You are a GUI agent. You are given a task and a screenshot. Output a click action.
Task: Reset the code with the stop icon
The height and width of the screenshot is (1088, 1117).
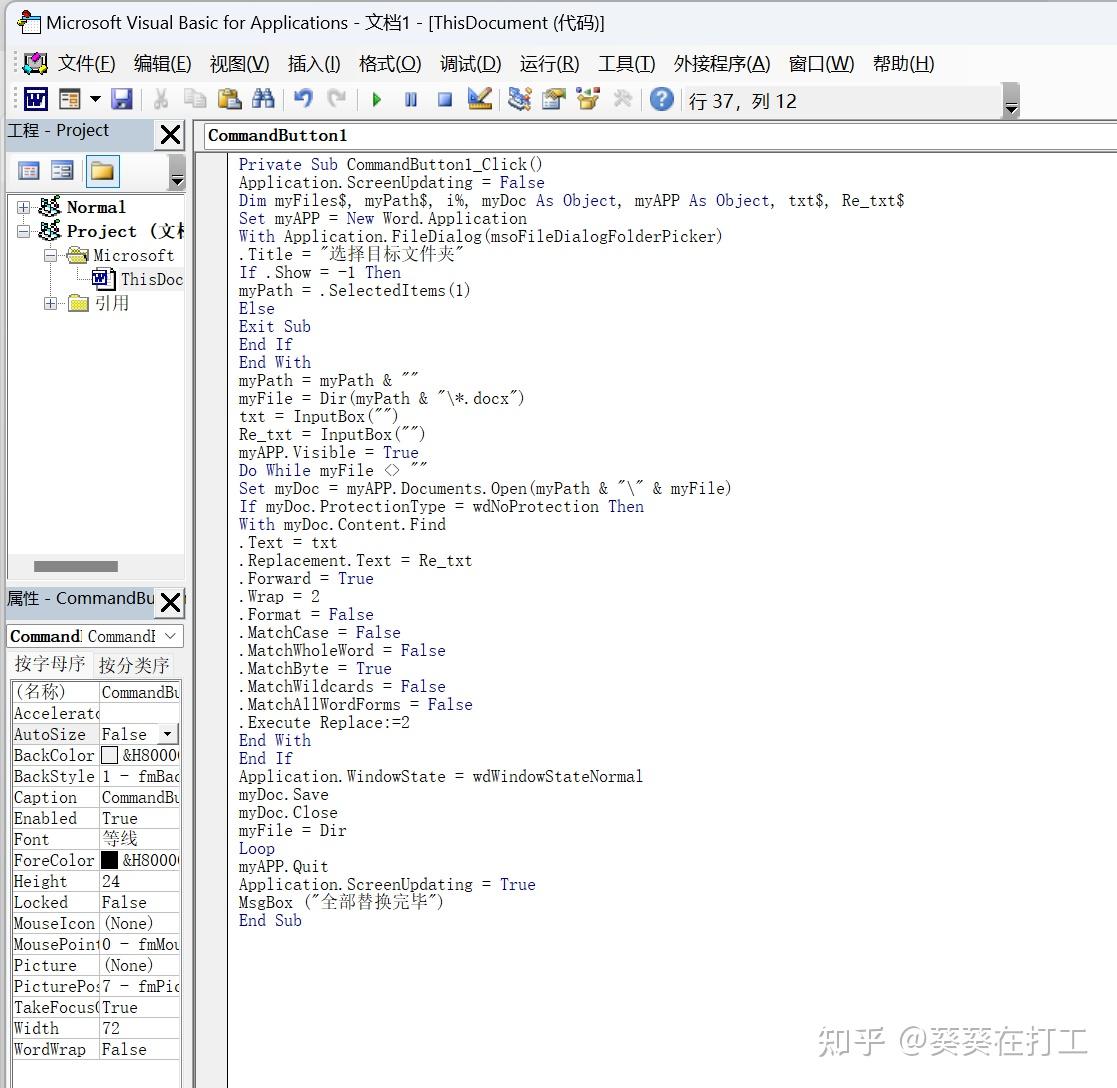445,99
